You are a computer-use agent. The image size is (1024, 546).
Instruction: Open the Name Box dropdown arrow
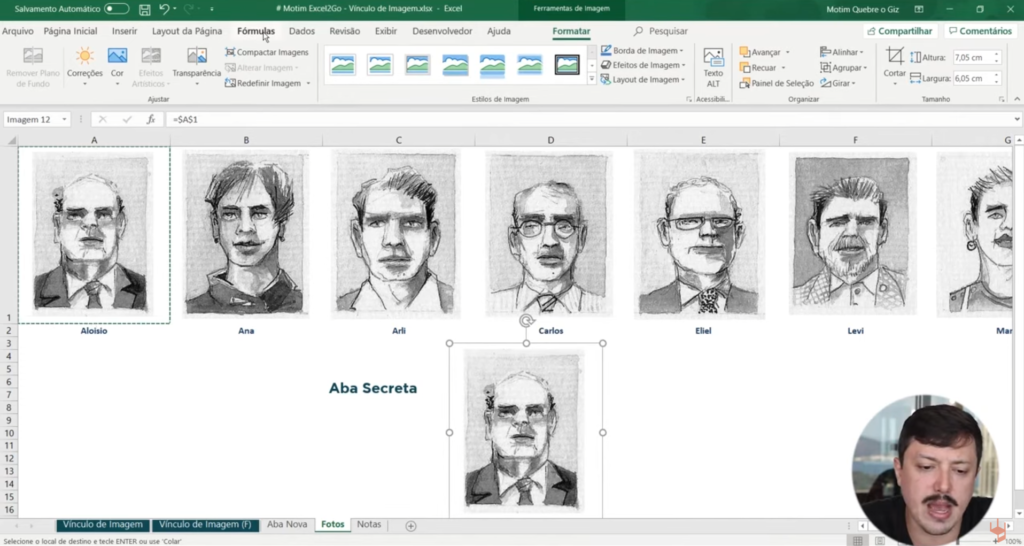pyautogui.click(x=64, y=120)
